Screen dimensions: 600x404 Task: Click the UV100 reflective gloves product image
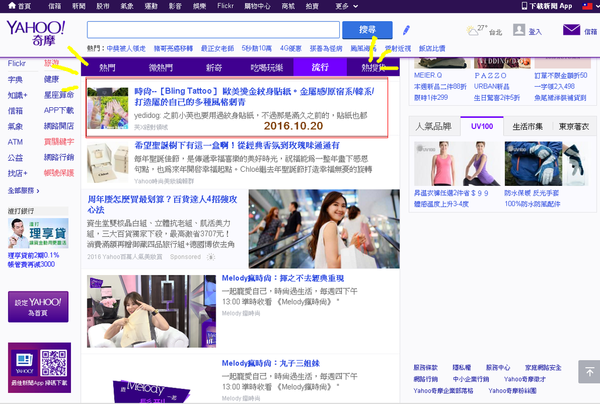tap(546, 164)
